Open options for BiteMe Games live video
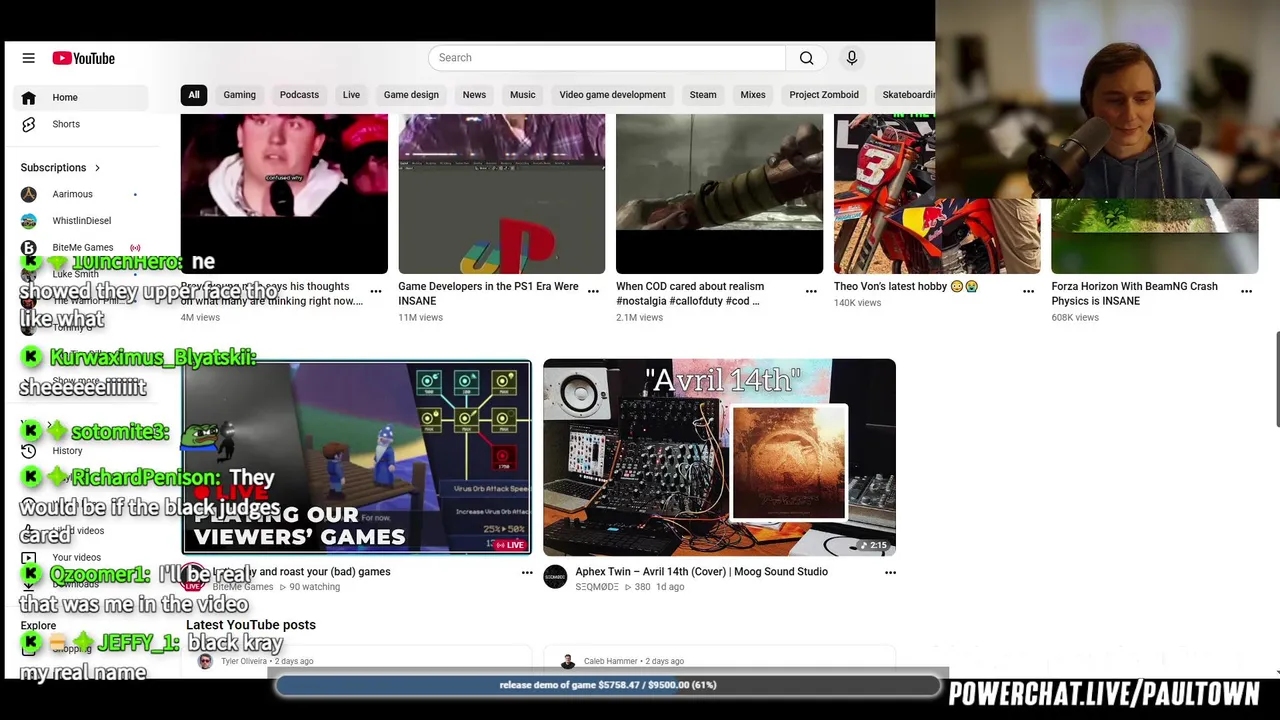Image resolution: width=1280 pixels, height=720 pixels. coord(527,572)
